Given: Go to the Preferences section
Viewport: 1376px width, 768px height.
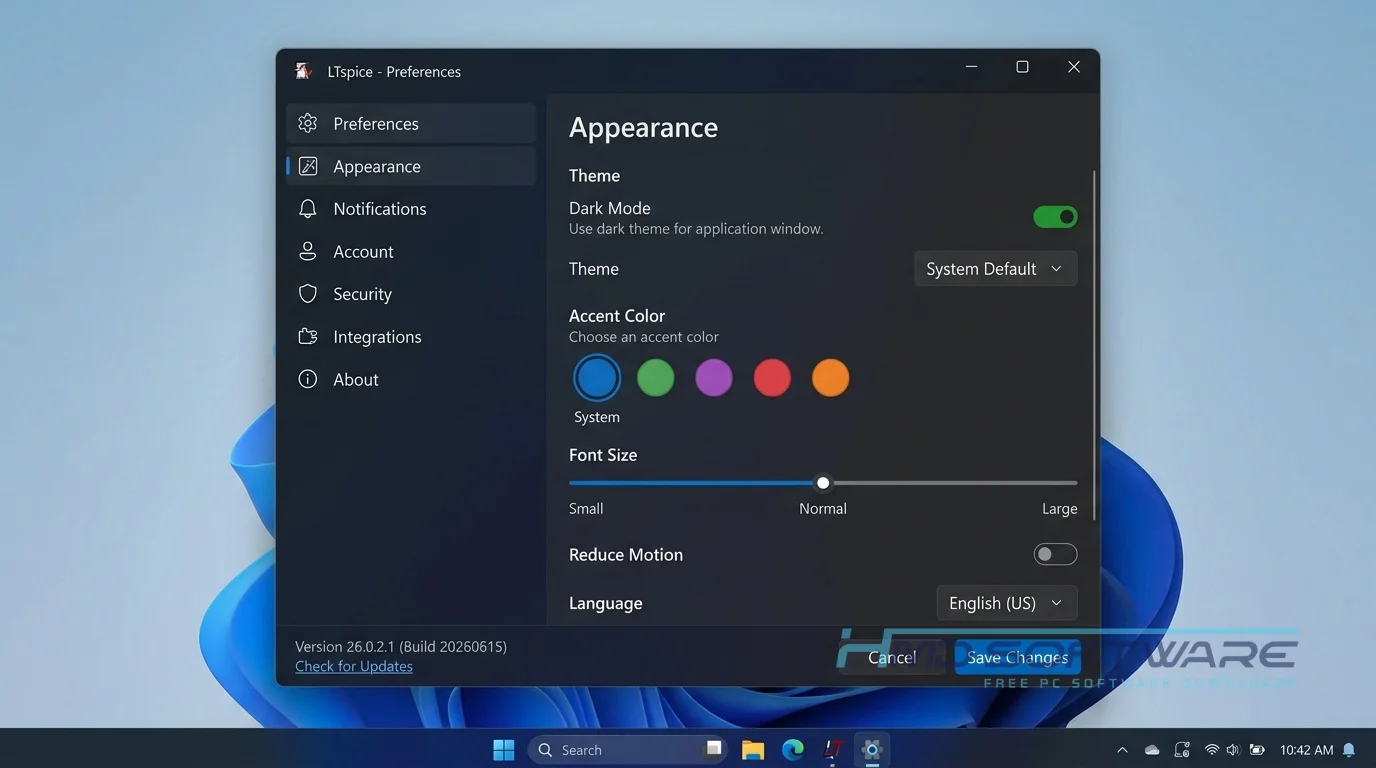Looking at the screenshot, I should click(x=411, y=123).
